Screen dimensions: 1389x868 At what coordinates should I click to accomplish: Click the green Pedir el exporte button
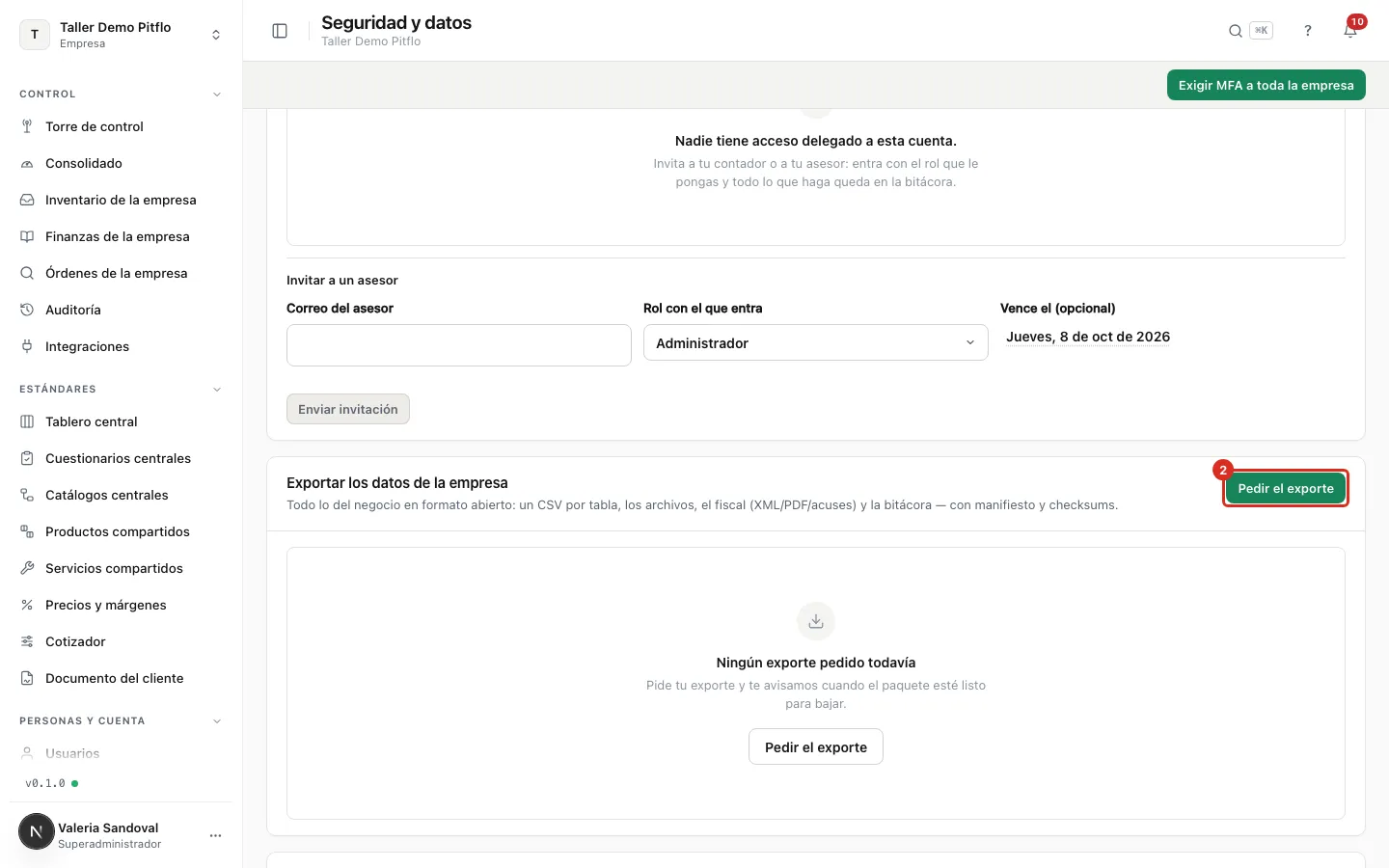click(x=1286, y=488)
